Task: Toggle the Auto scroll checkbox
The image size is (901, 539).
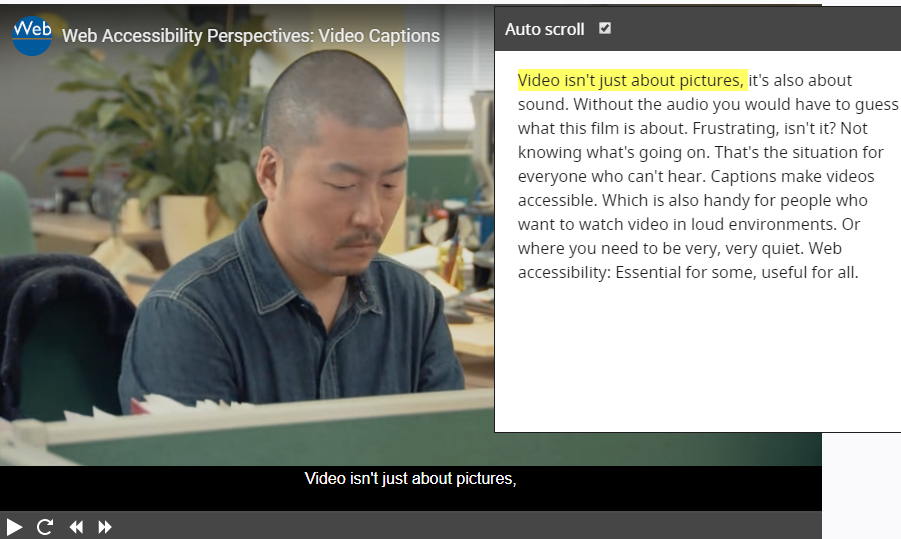Action: coord(604,28)
